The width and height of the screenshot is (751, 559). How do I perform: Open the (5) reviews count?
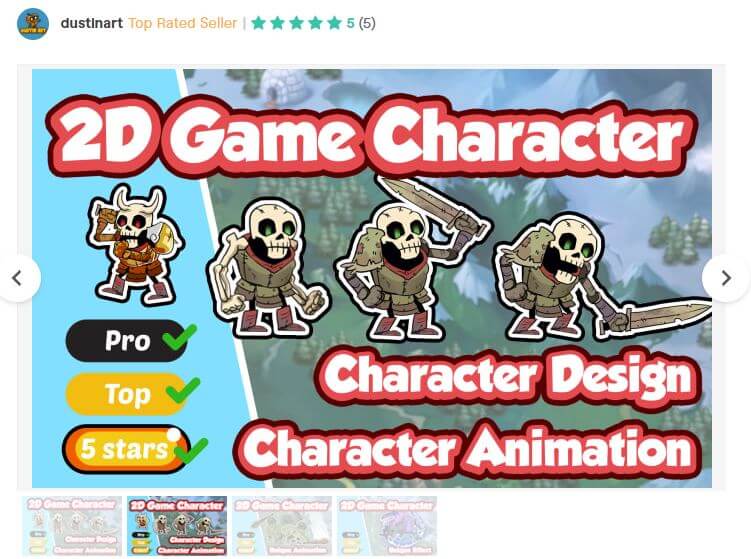click(367, 23)
